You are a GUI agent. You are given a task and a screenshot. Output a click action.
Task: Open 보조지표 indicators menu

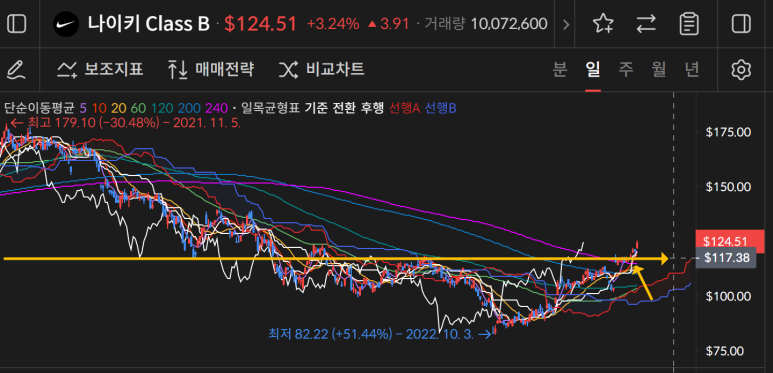point(100,69)
